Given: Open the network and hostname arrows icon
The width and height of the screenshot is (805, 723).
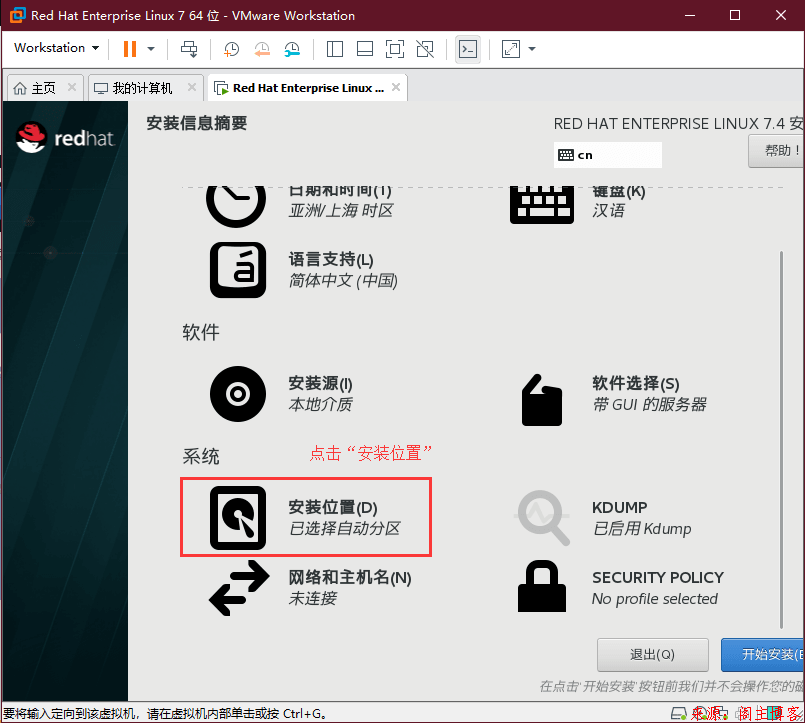Looking at the screenshot, I should pos(239,588).
